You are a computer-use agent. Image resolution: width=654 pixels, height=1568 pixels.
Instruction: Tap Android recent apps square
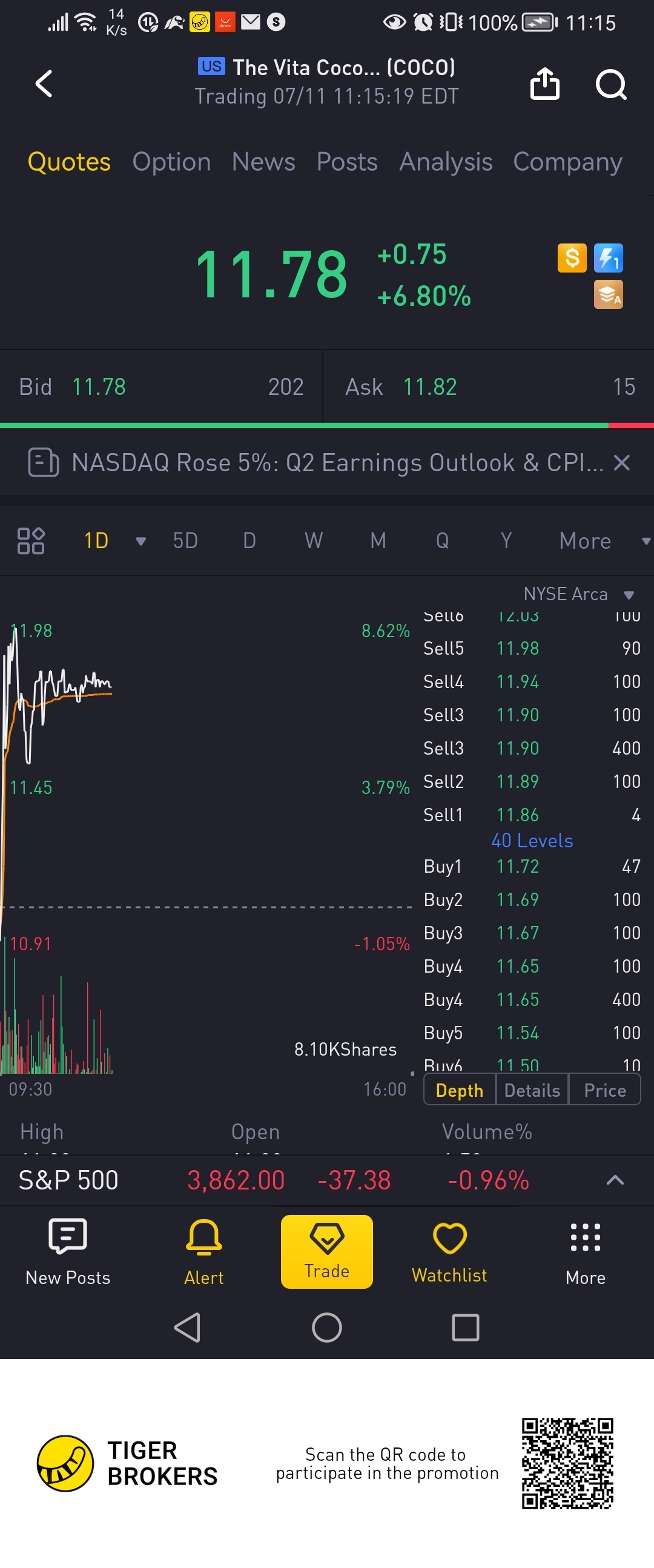(466, 1328)
